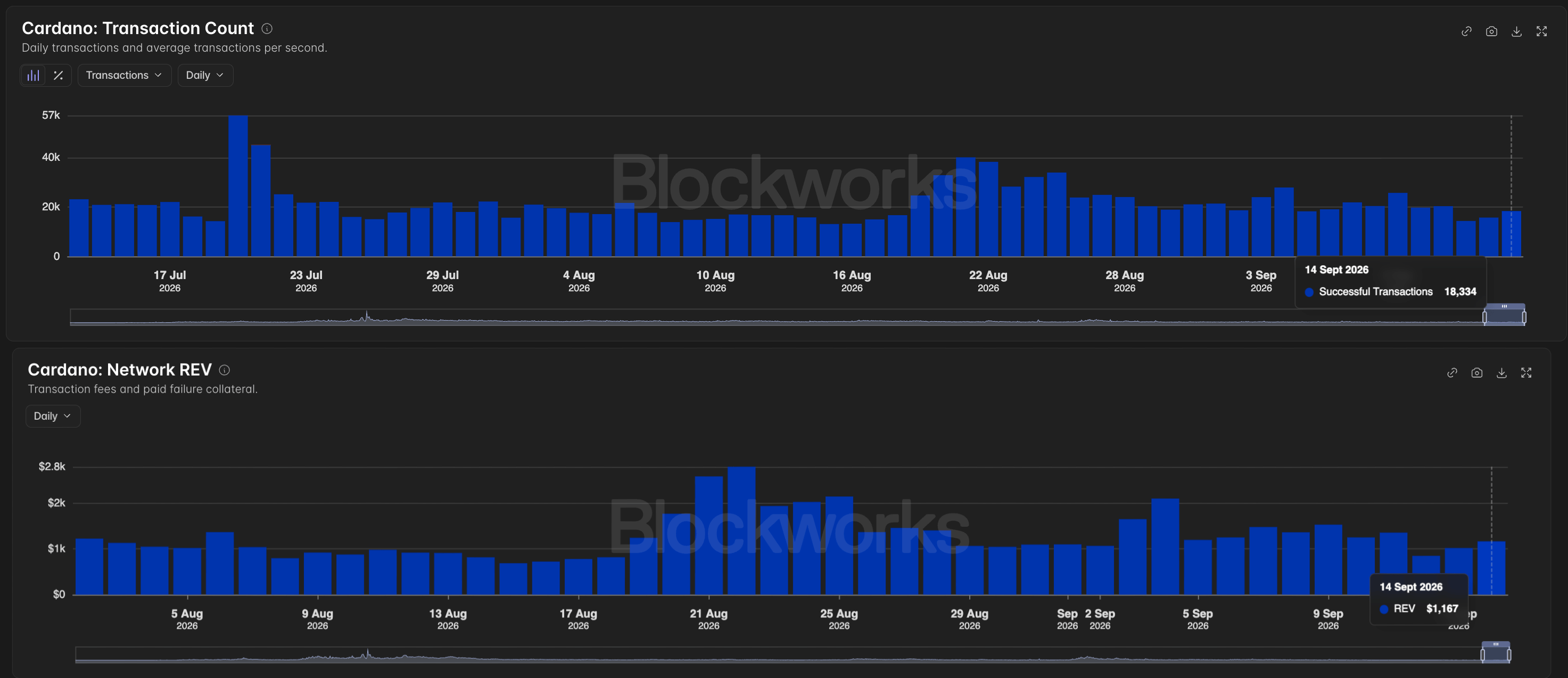Click left handle of Transaction Count range slider

click(1484, 317)
